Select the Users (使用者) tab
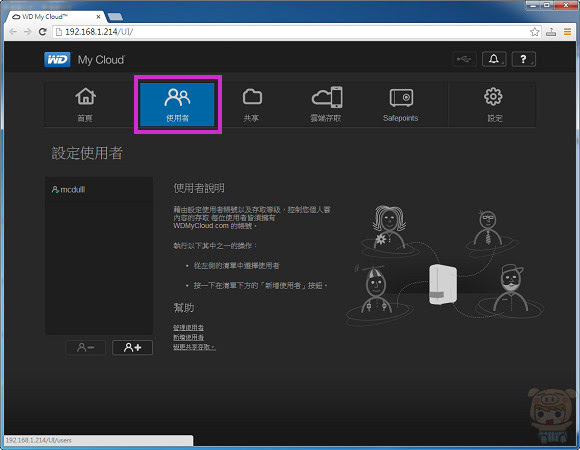 point(177,105)
